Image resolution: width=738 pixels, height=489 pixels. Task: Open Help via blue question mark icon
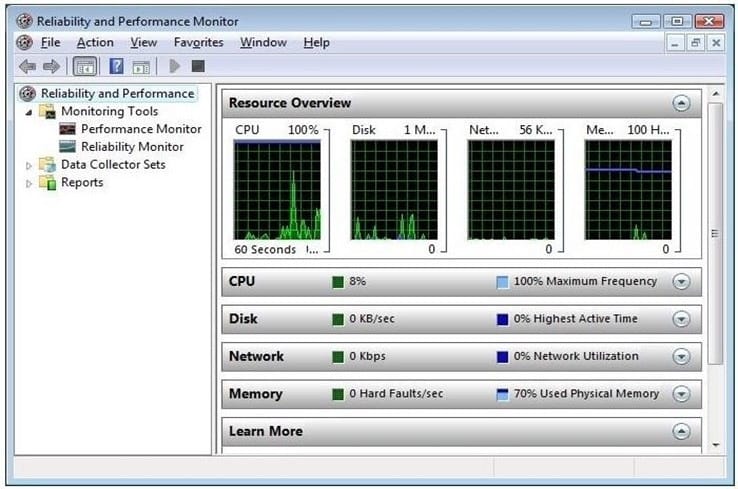(x=116, y=66)
